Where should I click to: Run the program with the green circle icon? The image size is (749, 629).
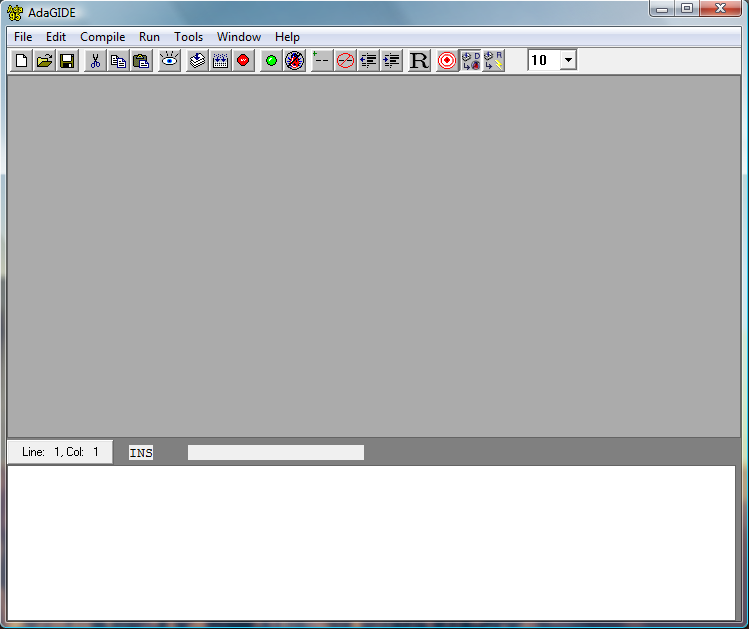271,61
